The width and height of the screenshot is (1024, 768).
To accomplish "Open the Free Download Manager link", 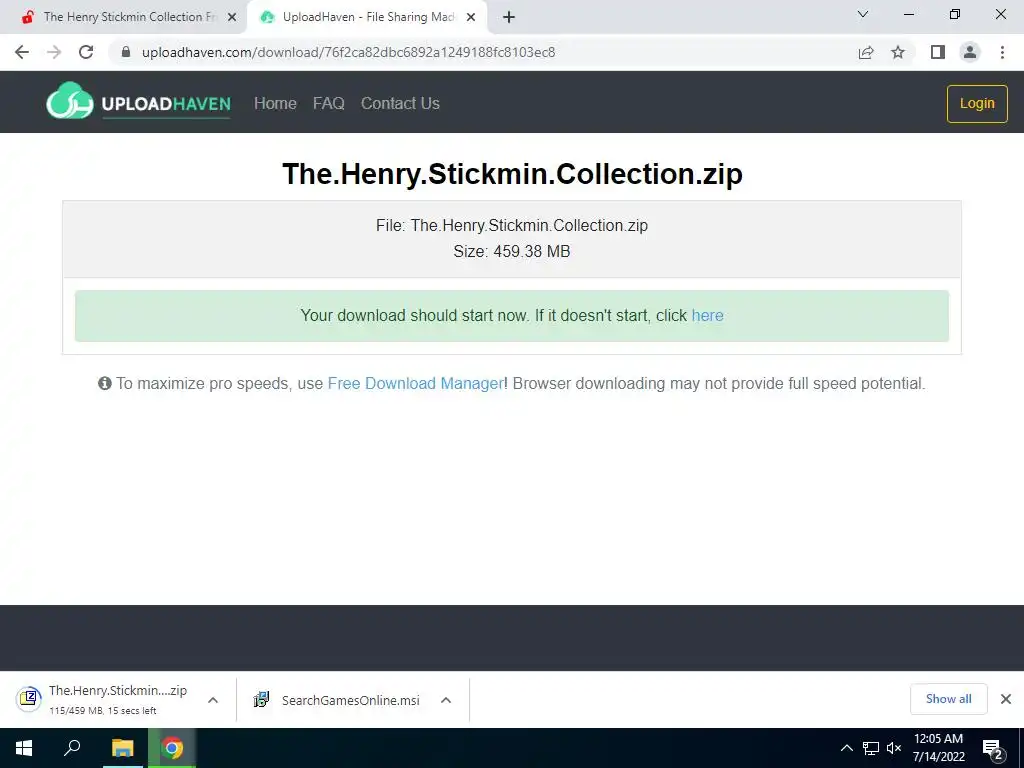I will (415, 383).
